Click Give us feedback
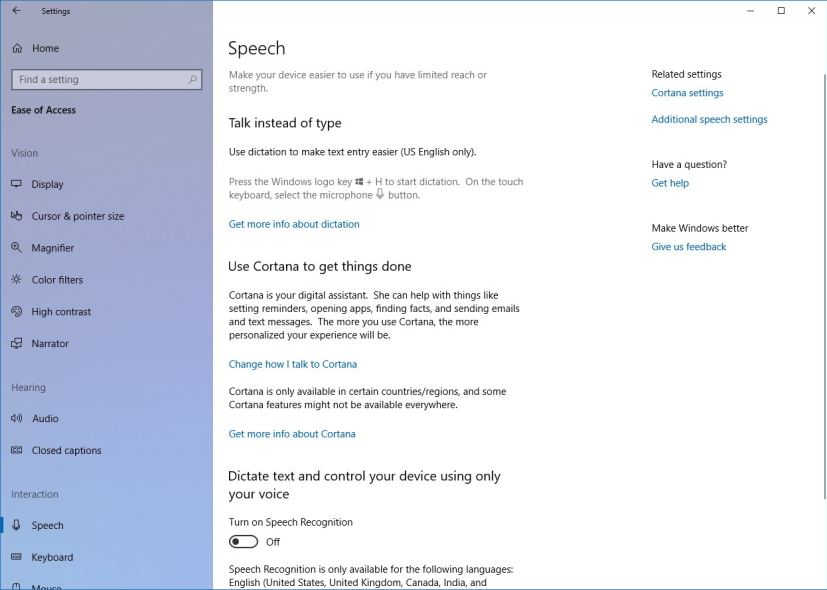Viewport: 827px width, 590px height. coord(688,246)
